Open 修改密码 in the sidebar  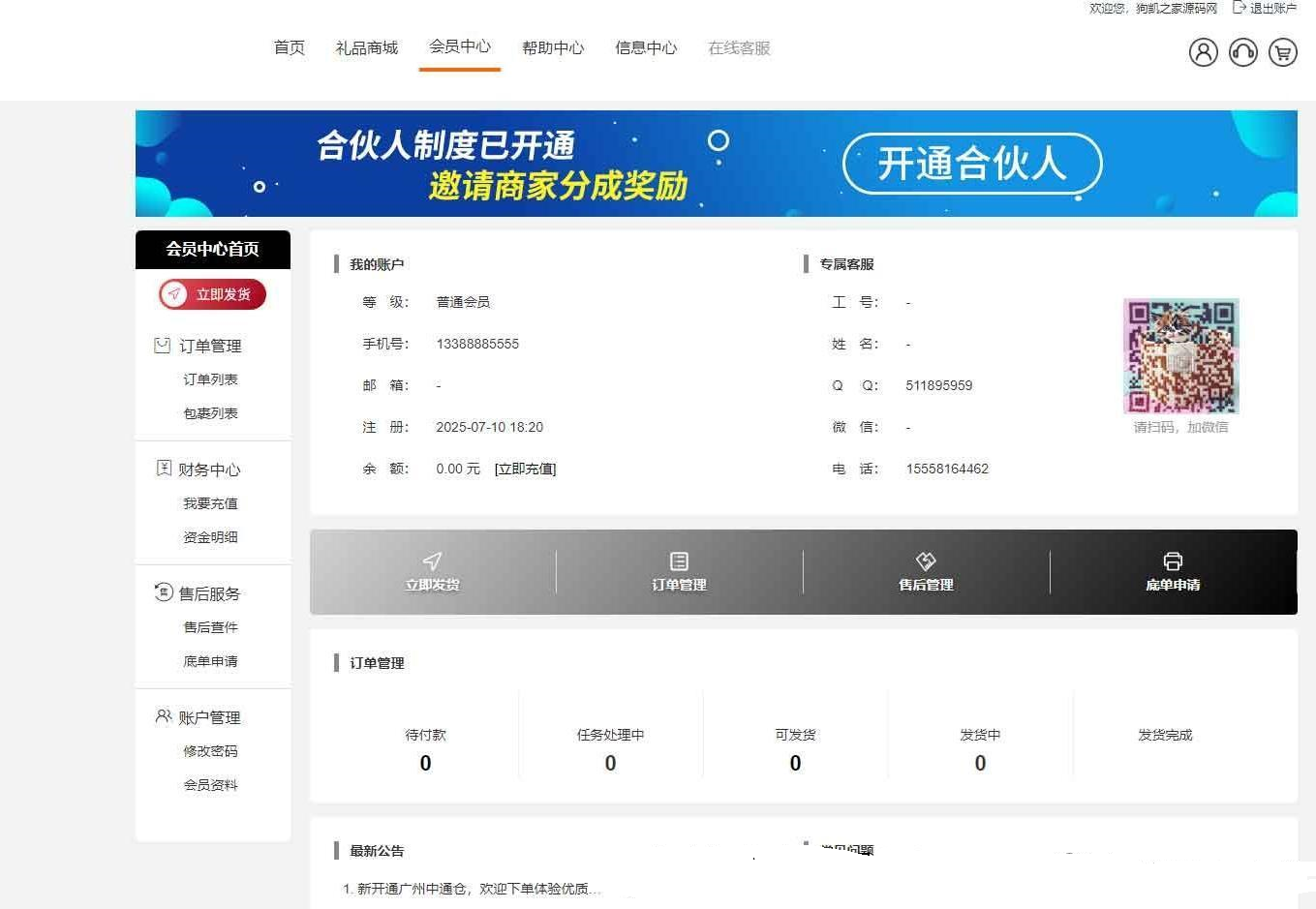click(209, 750)
